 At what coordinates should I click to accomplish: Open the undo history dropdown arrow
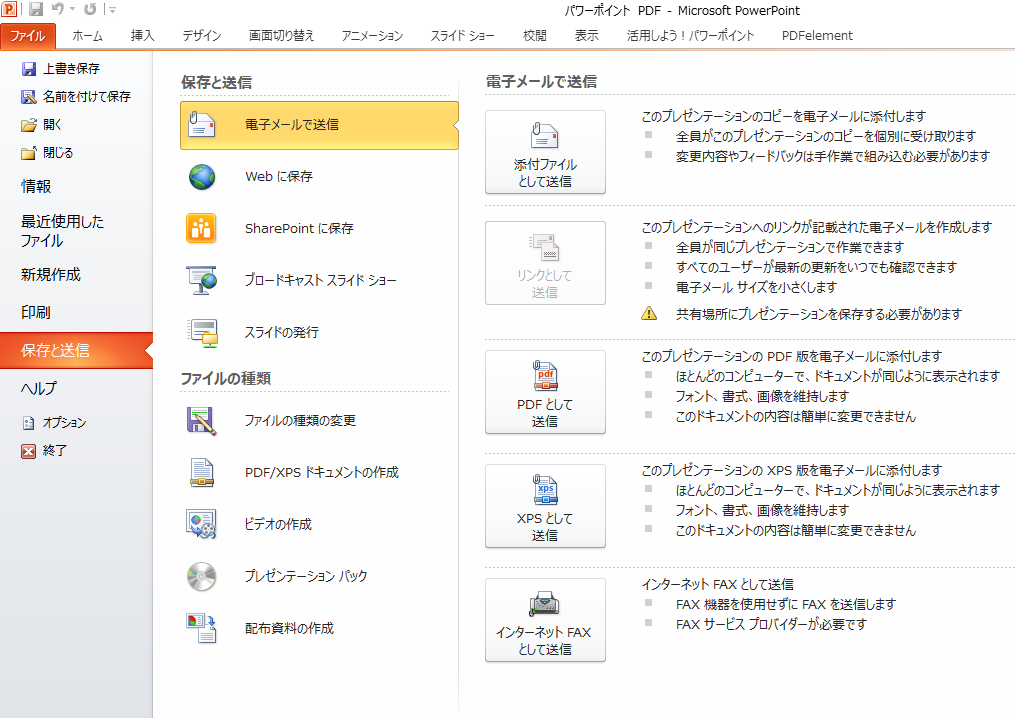click(x=72, y=9)
